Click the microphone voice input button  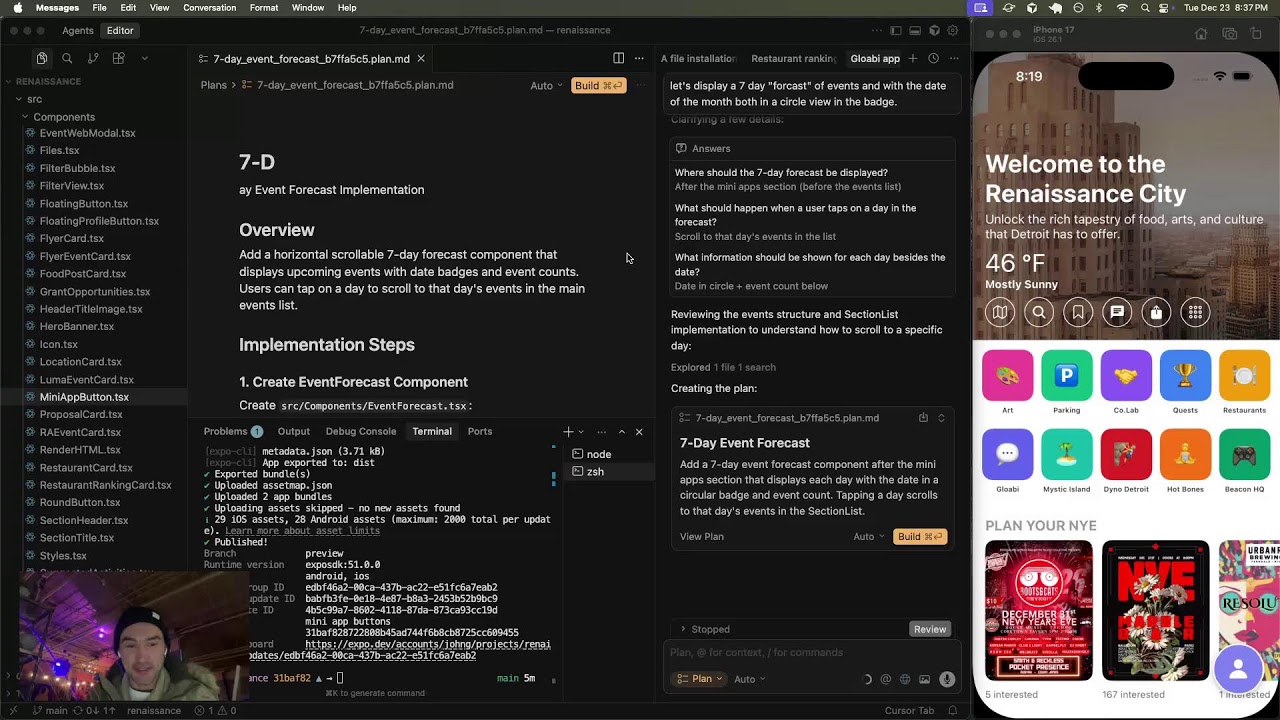pyautogui.click(x=947, y=679)
